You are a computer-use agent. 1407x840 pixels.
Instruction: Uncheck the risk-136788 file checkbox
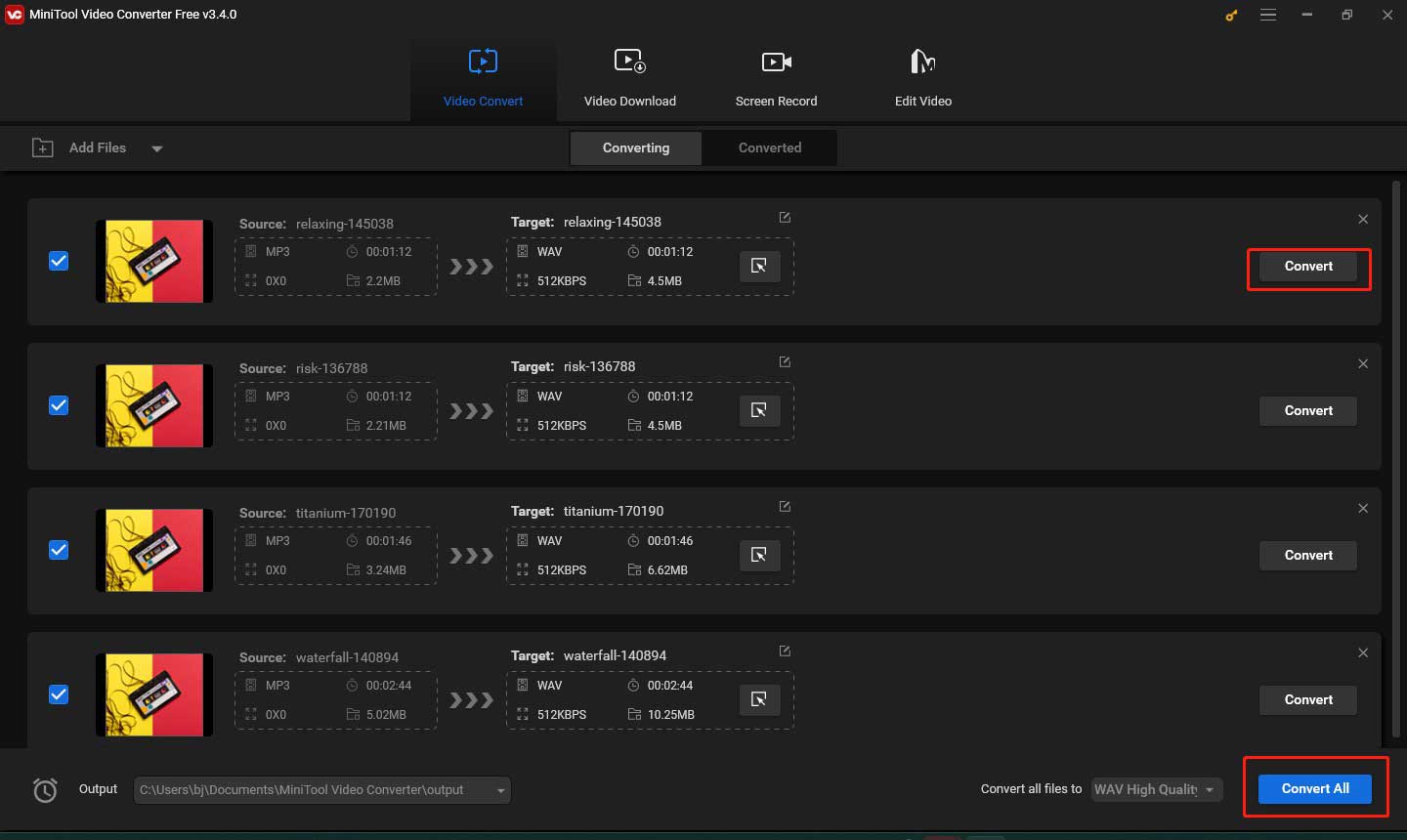pyautogui.click(x=59, y=405)
